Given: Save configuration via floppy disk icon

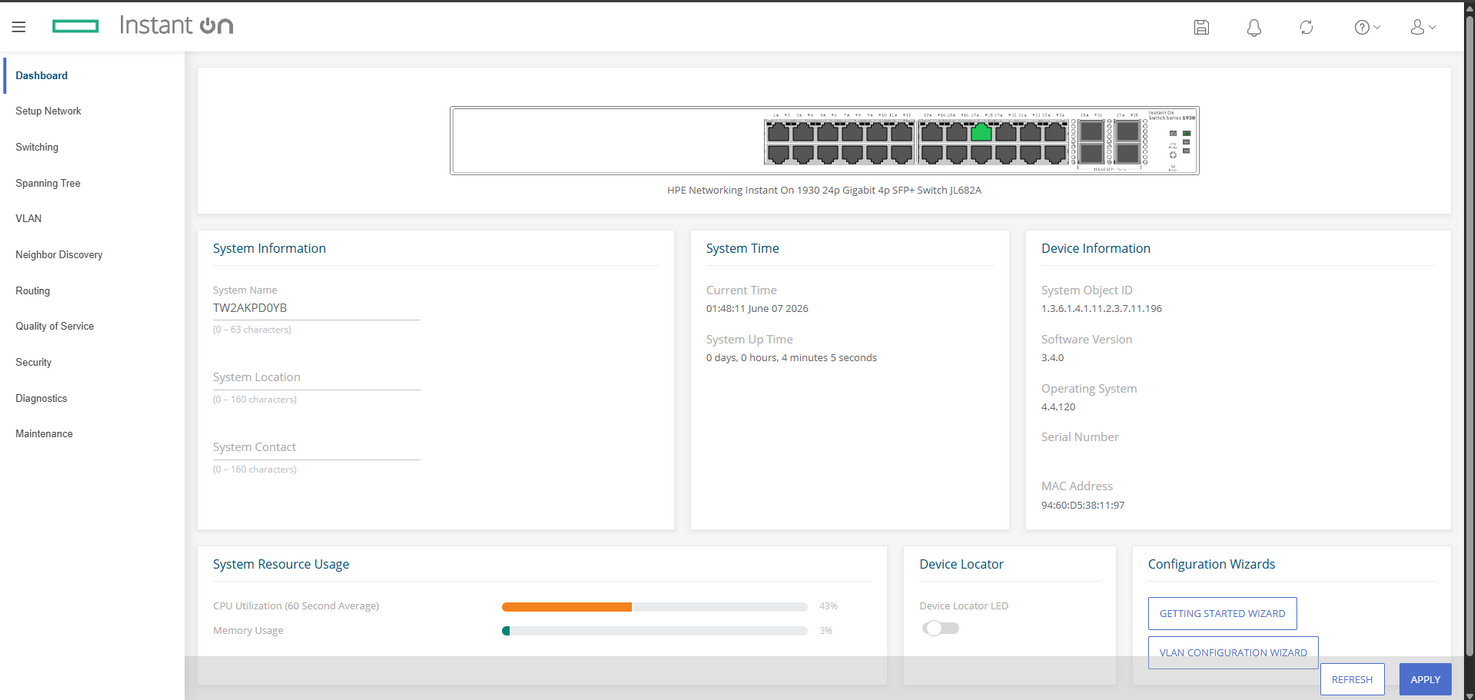Looking at the screenshot, I should 1202,27.
